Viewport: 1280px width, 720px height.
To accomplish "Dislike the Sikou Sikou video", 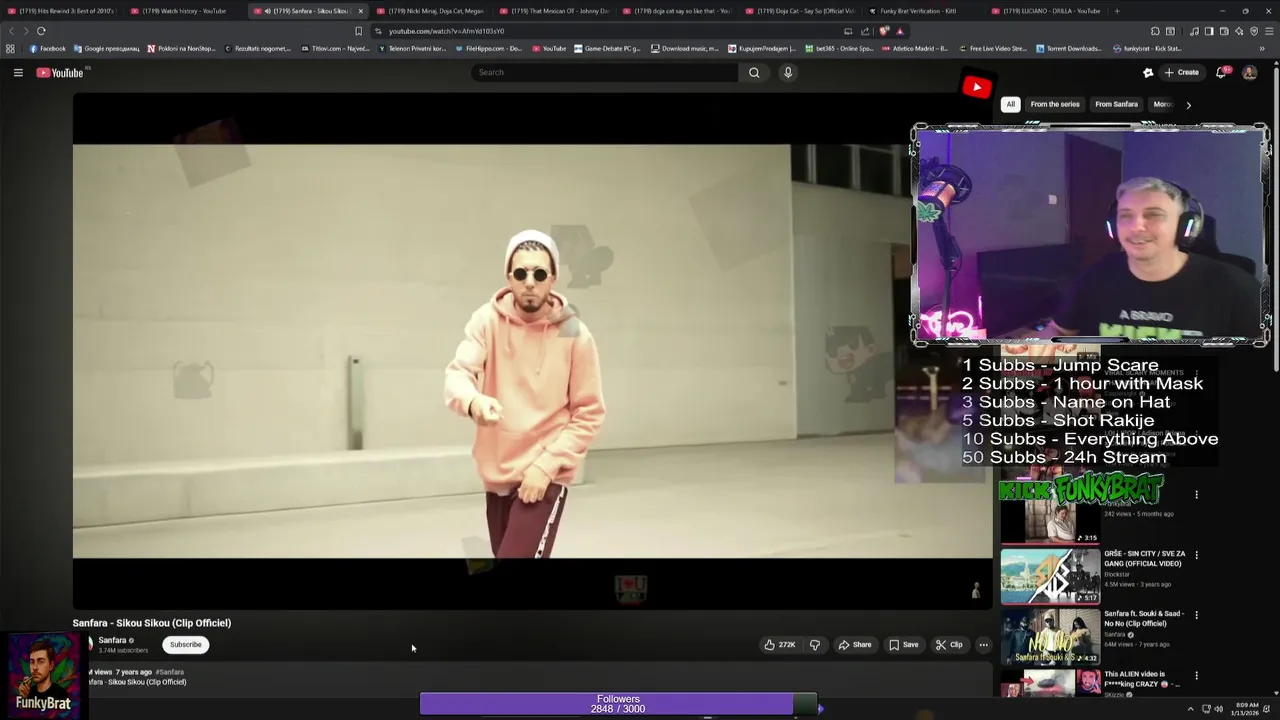I will click(814, 645).
